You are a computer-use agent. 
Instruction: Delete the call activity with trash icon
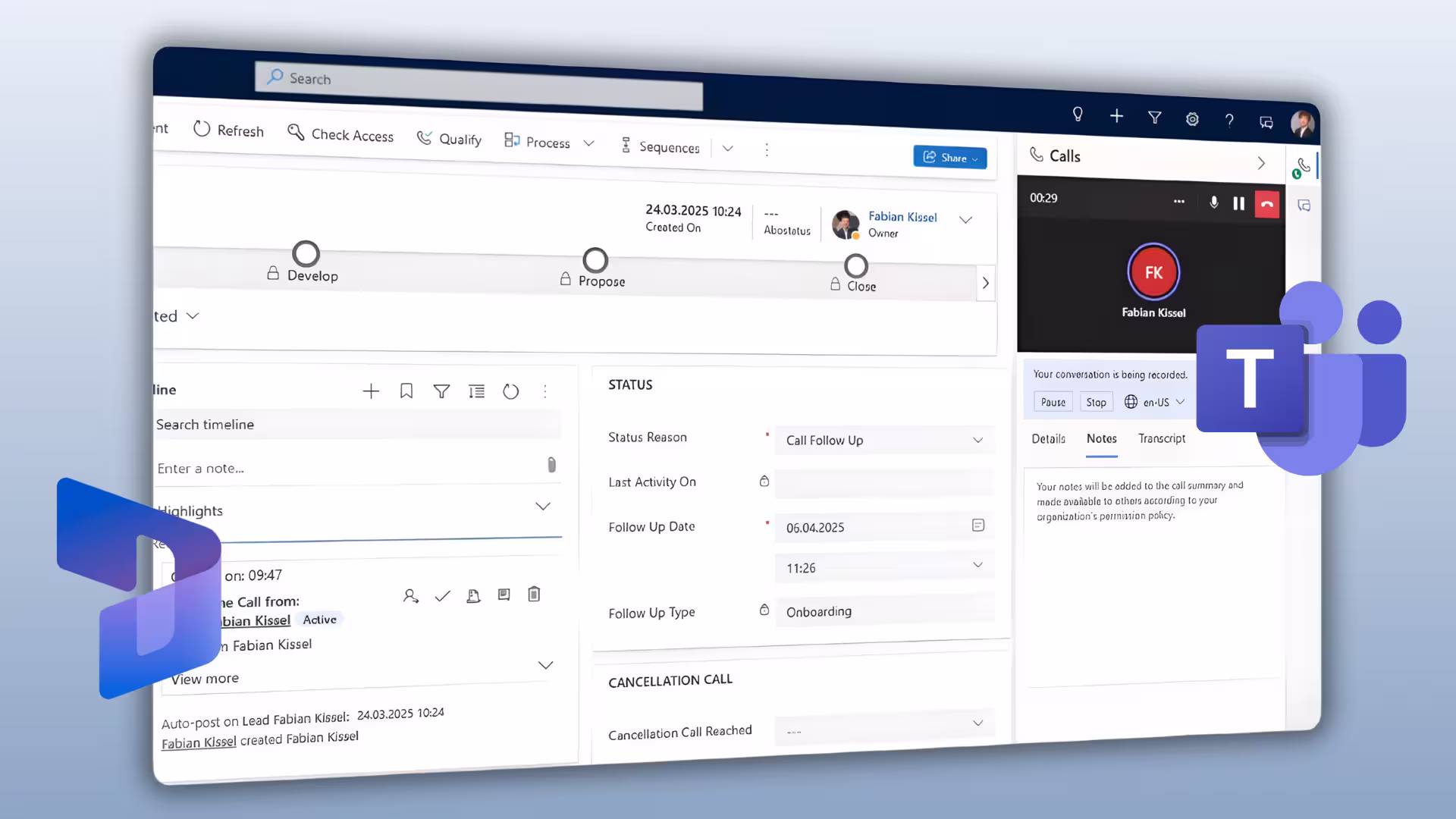[x=534, y=595]
